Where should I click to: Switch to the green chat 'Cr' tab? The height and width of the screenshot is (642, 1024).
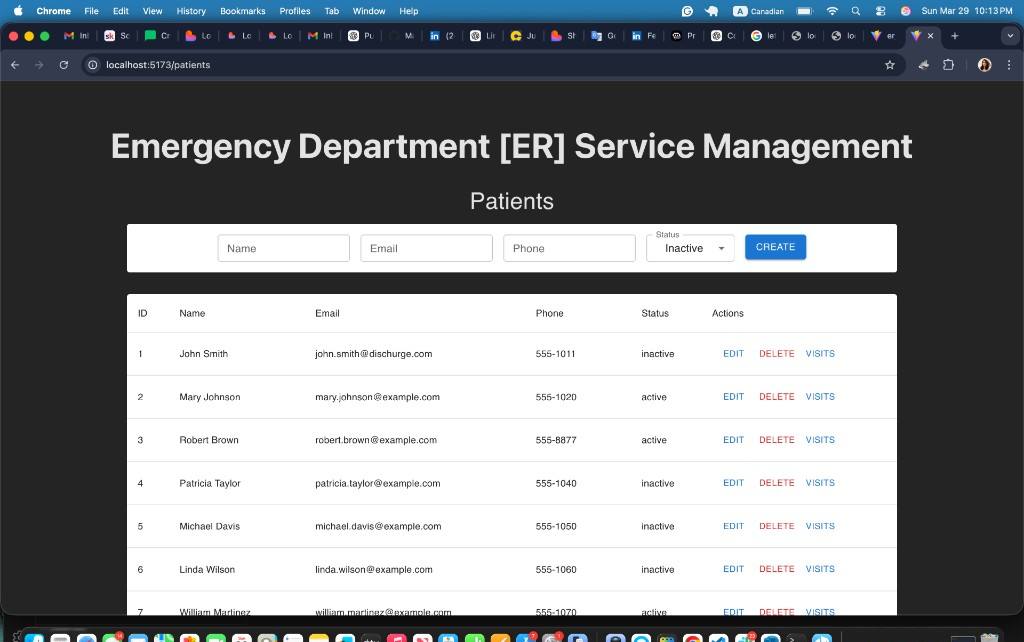(x=157, y=36)
